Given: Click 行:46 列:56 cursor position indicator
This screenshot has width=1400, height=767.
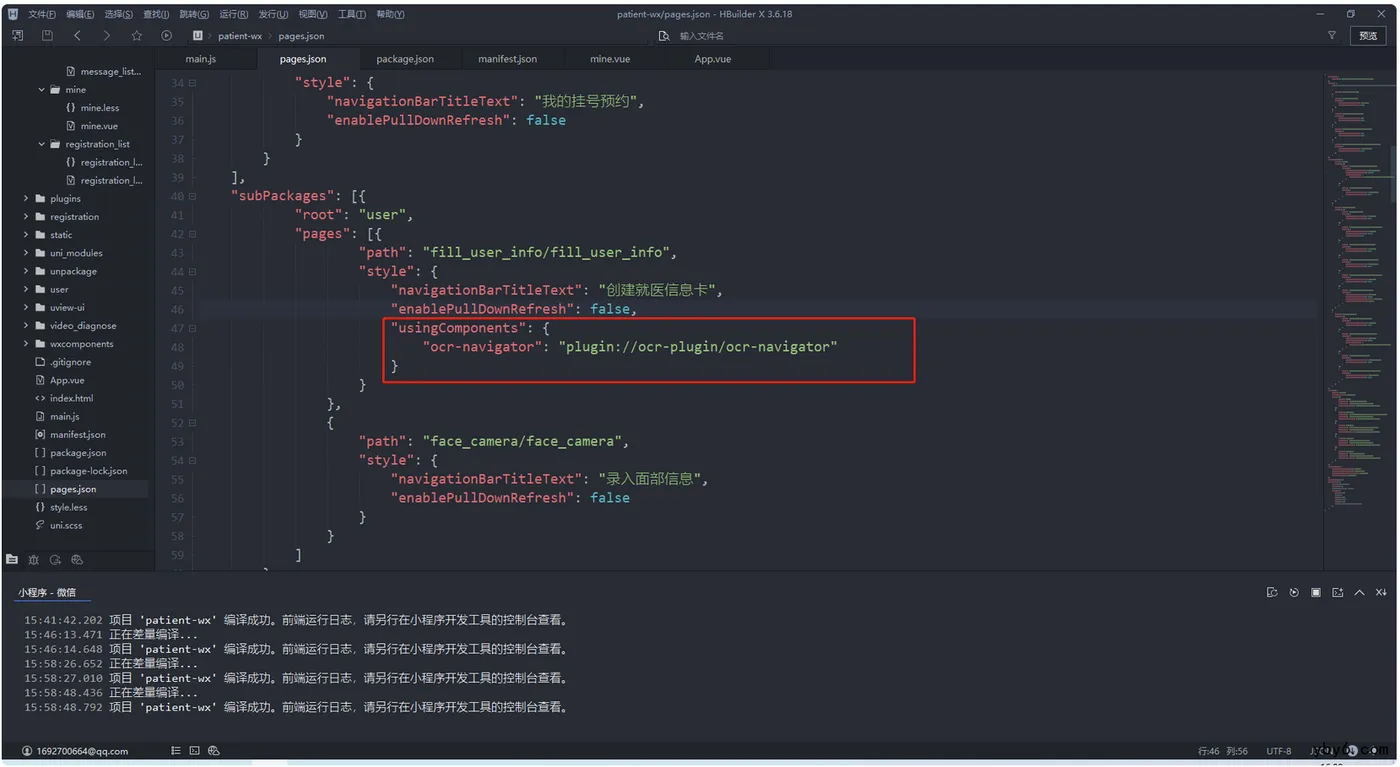Looking at the screenshot, I should [x=1223, y=751].
